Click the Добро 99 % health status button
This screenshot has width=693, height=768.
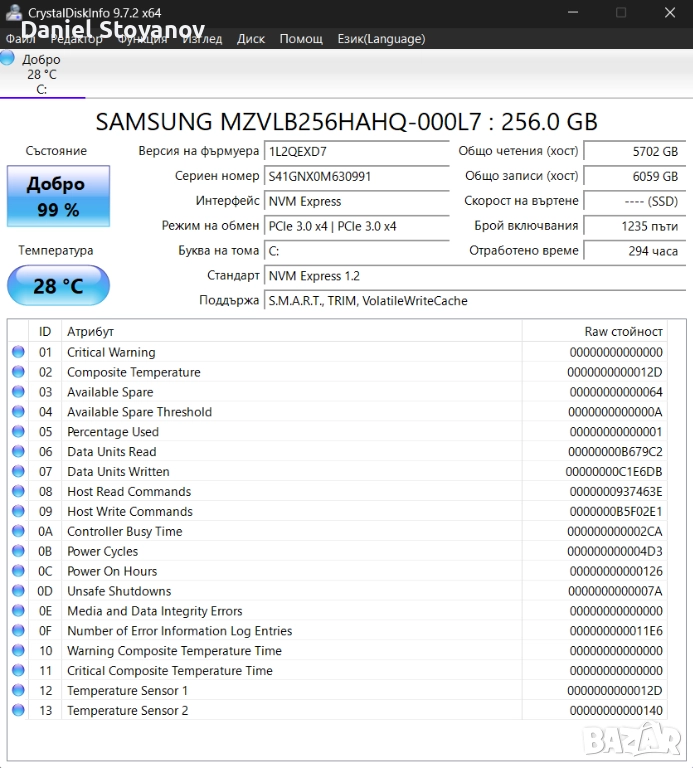pyautogui.click(x=58, y=196)
